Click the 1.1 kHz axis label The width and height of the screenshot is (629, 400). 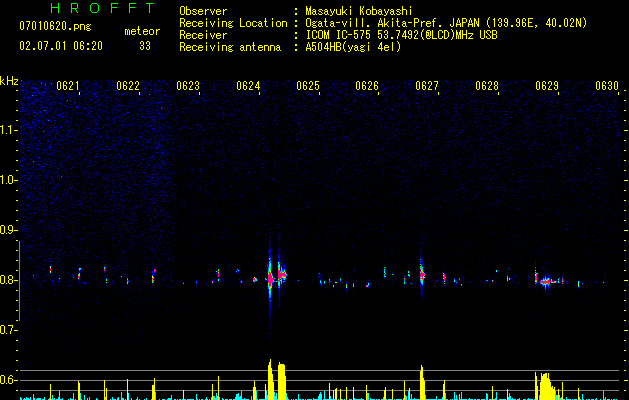(7, 130)
